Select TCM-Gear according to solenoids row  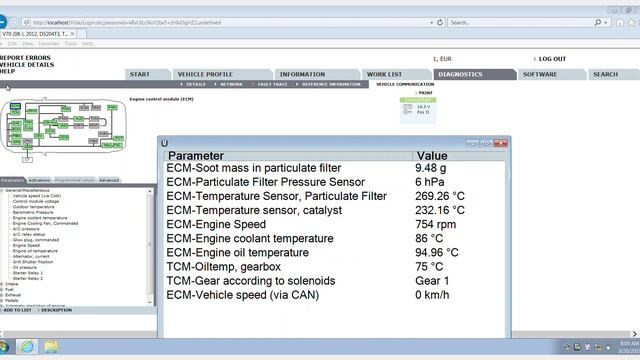[335, 281]
